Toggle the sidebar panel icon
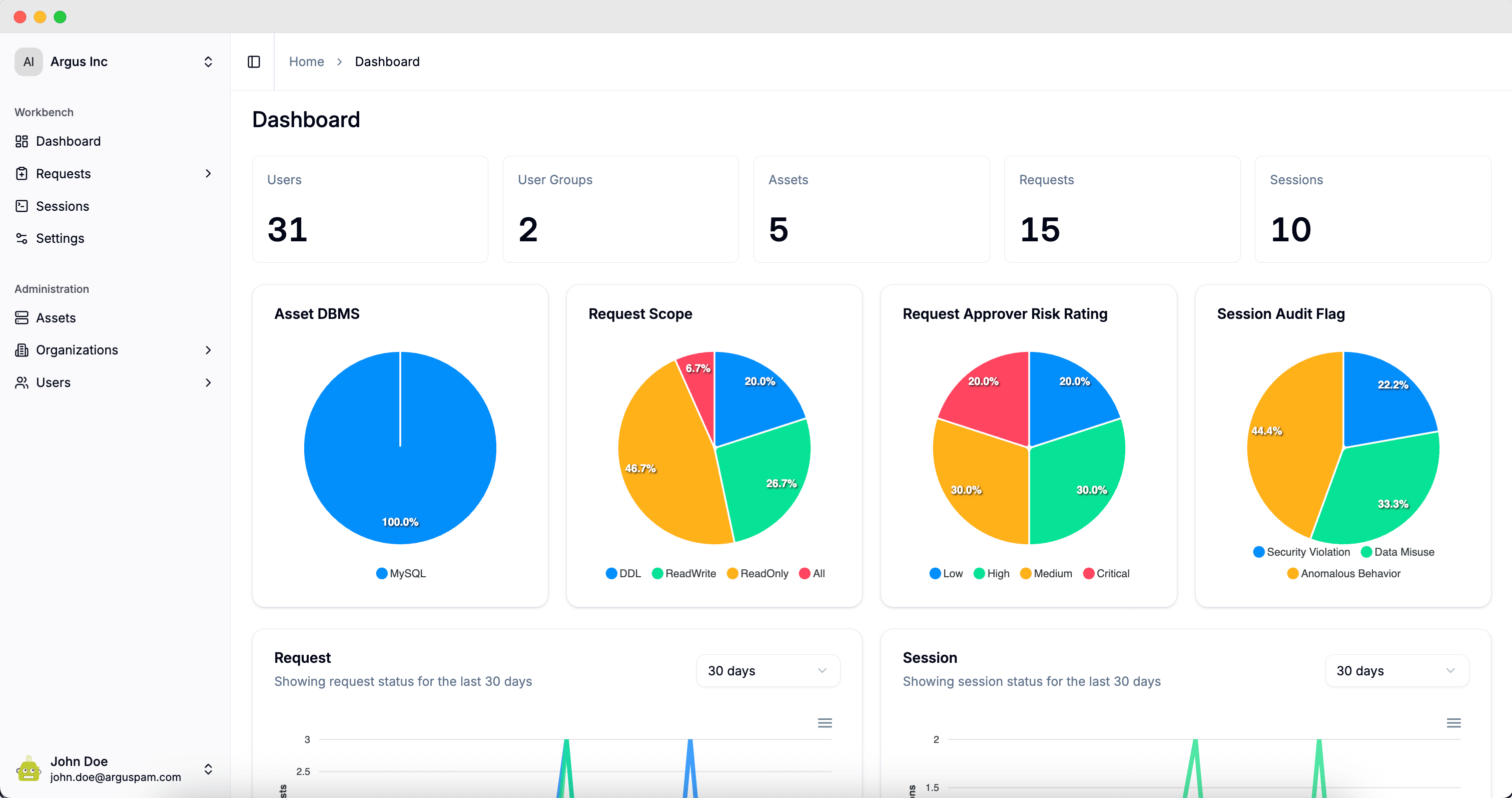The image size is (1512, 798). point(254,62)
